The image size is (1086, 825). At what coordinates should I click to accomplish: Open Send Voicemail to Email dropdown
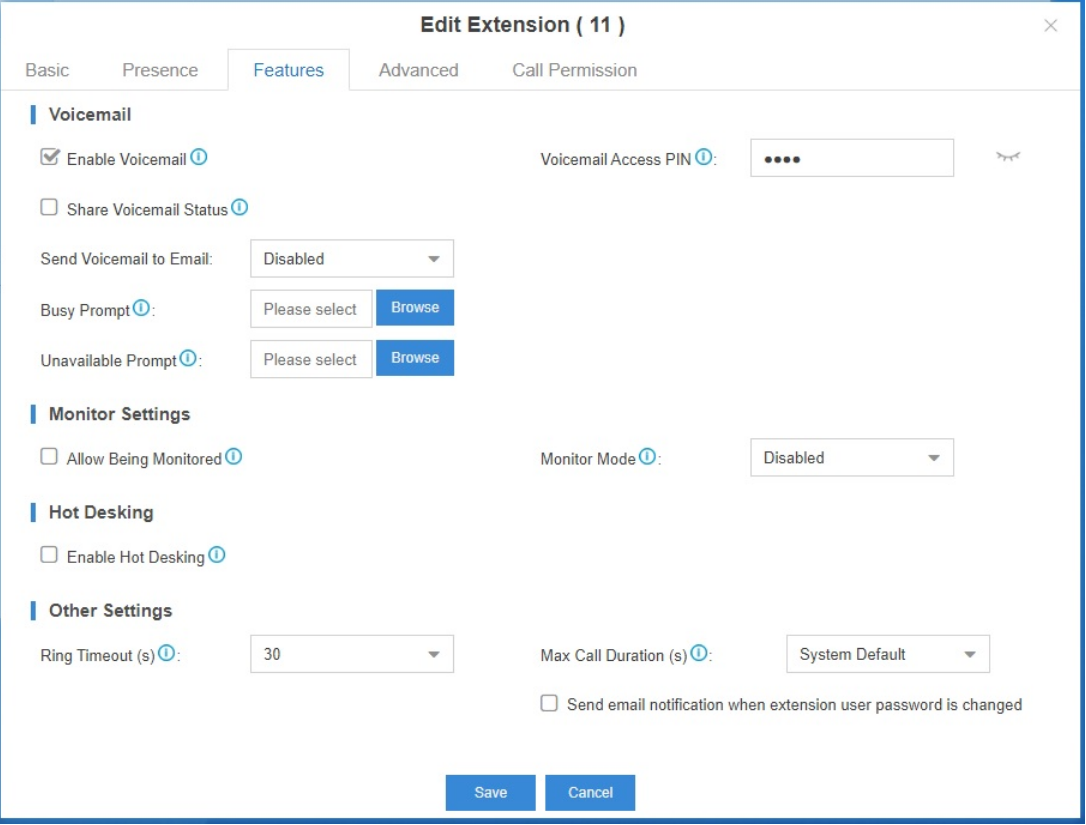[352, 258]
